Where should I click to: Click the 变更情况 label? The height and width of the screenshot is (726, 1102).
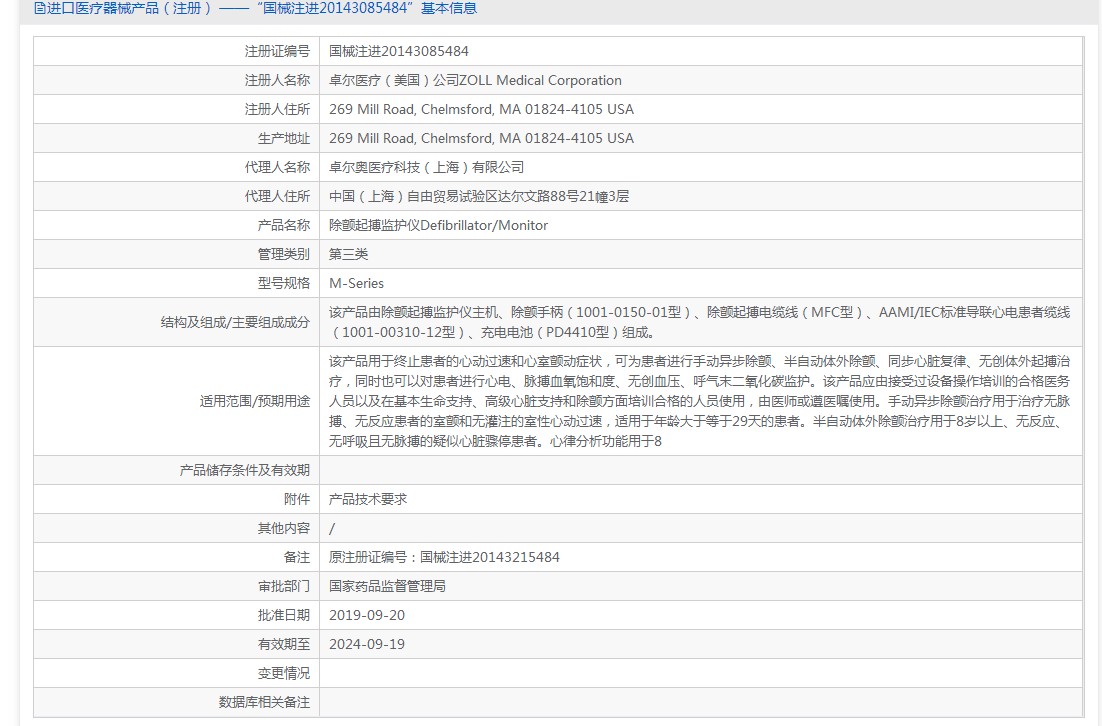coord(284,673)
